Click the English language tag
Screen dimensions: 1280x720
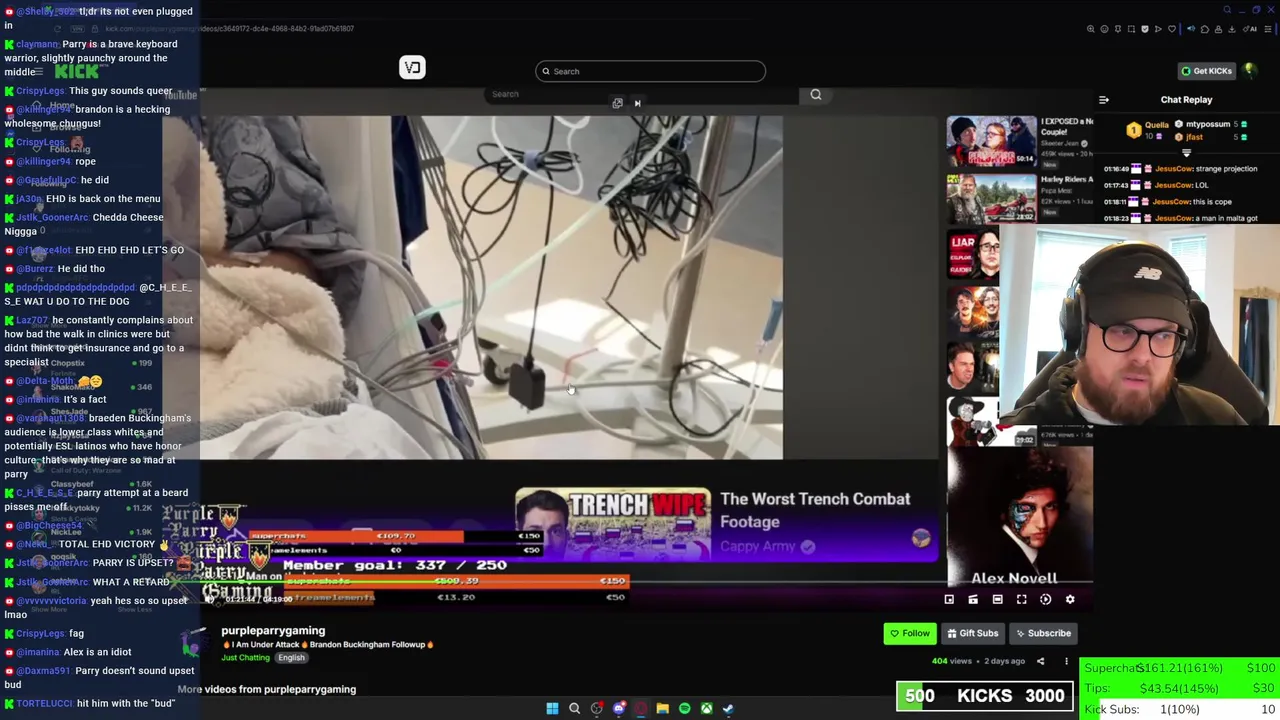tap(291, 658)
